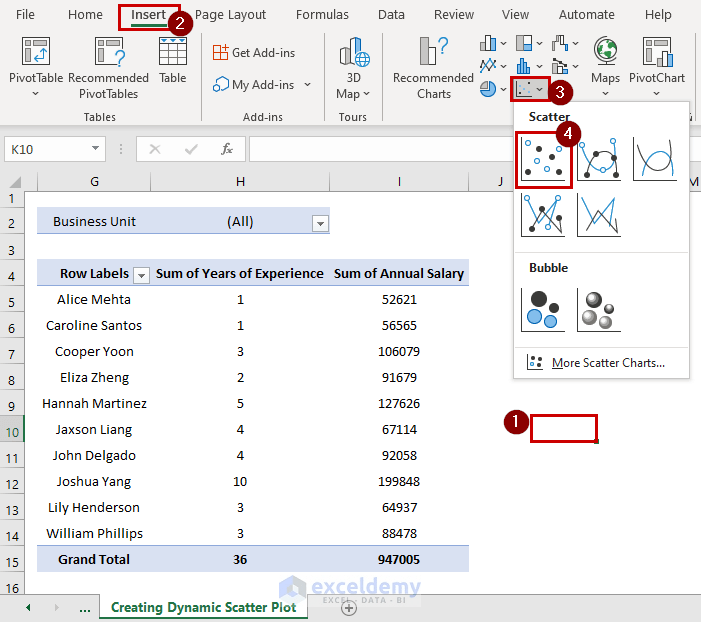Switch to the Formulas tab
The image size is (701, 622).
click(322, 15)
